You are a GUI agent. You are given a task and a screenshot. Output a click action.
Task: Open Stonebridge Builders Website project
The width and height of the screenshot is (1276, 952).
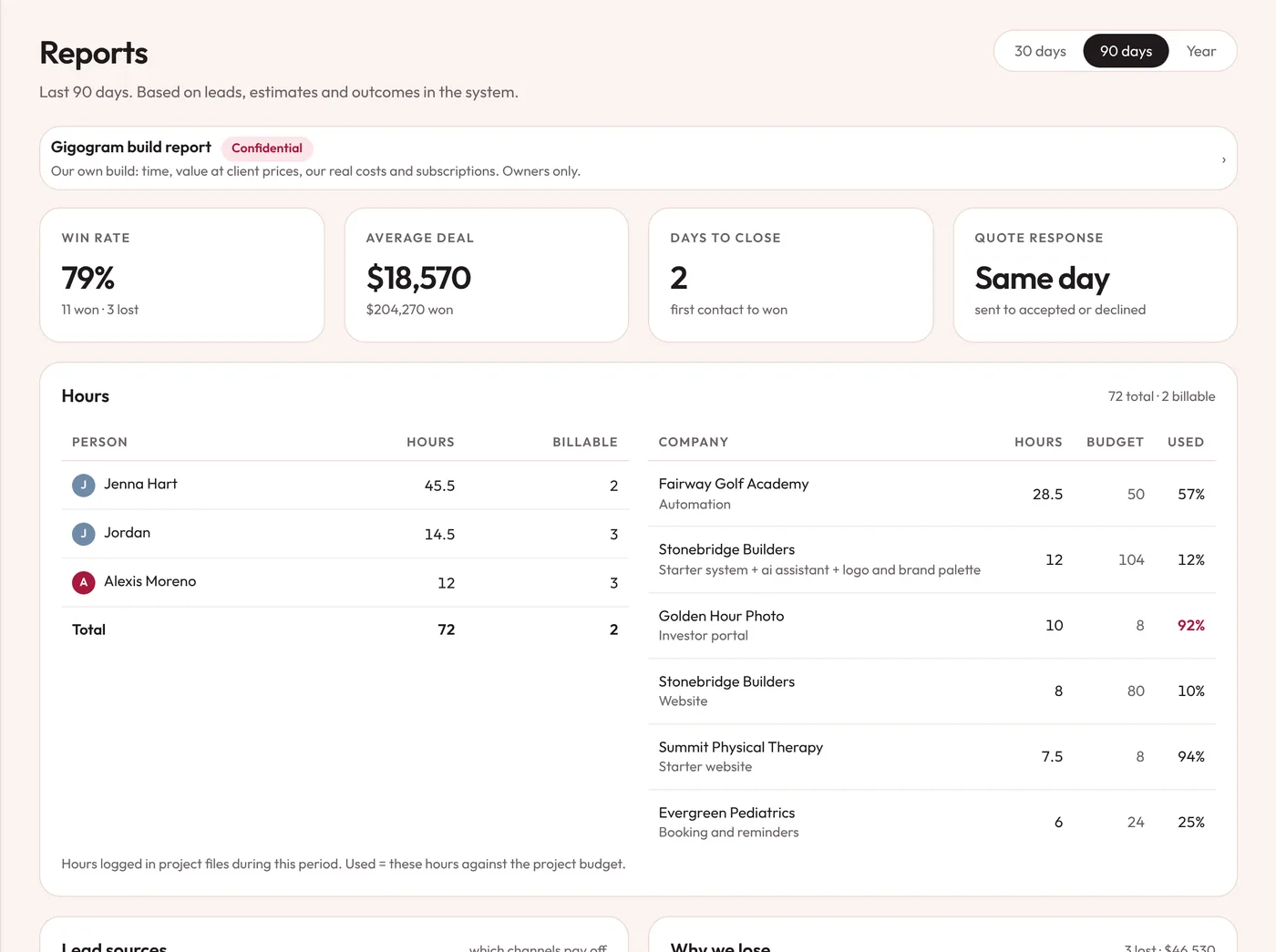tap(931, 691)
